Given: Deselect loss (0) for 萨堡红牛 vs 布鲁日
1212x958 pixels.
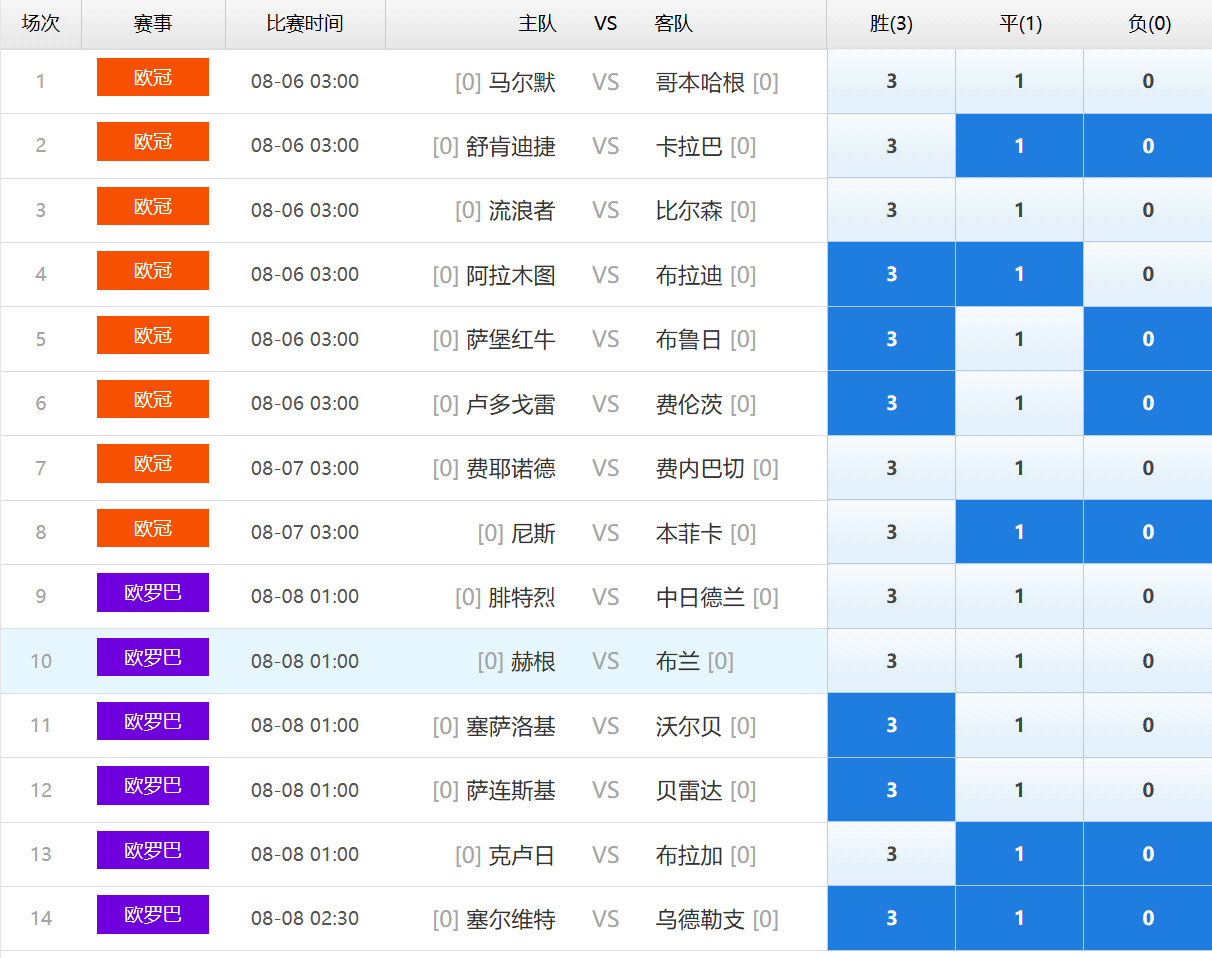Looking at the screenshot, I should [x=1148, y=339].
